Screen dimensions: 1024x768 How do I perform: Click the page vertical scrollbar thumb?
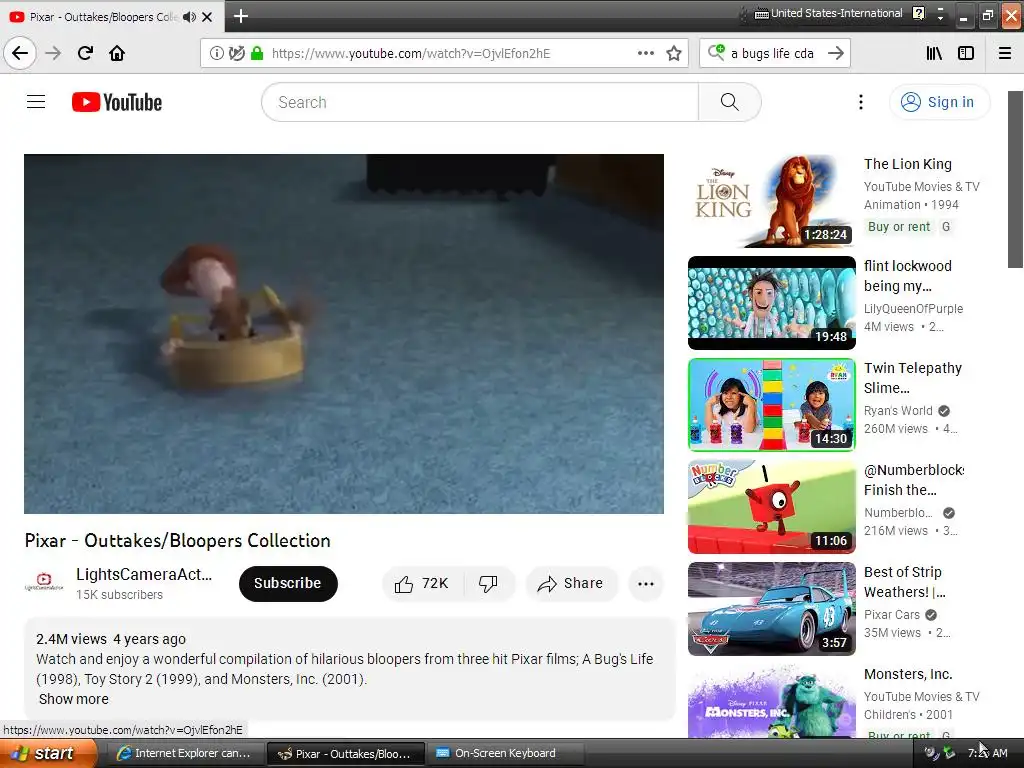(x=1016, y=179)
